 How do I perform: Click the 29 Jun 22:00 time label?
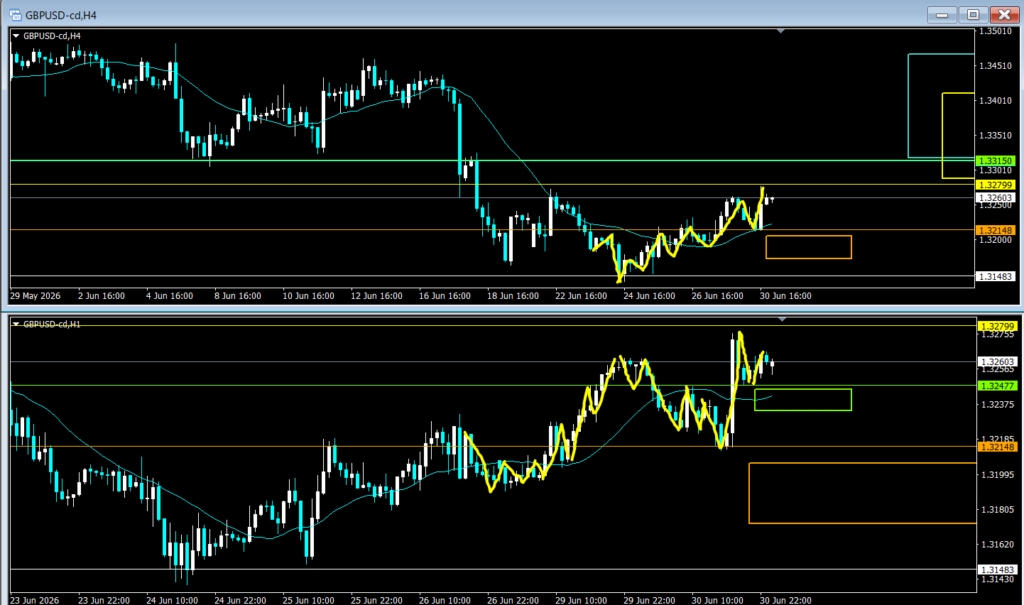[x=649, y=600]
